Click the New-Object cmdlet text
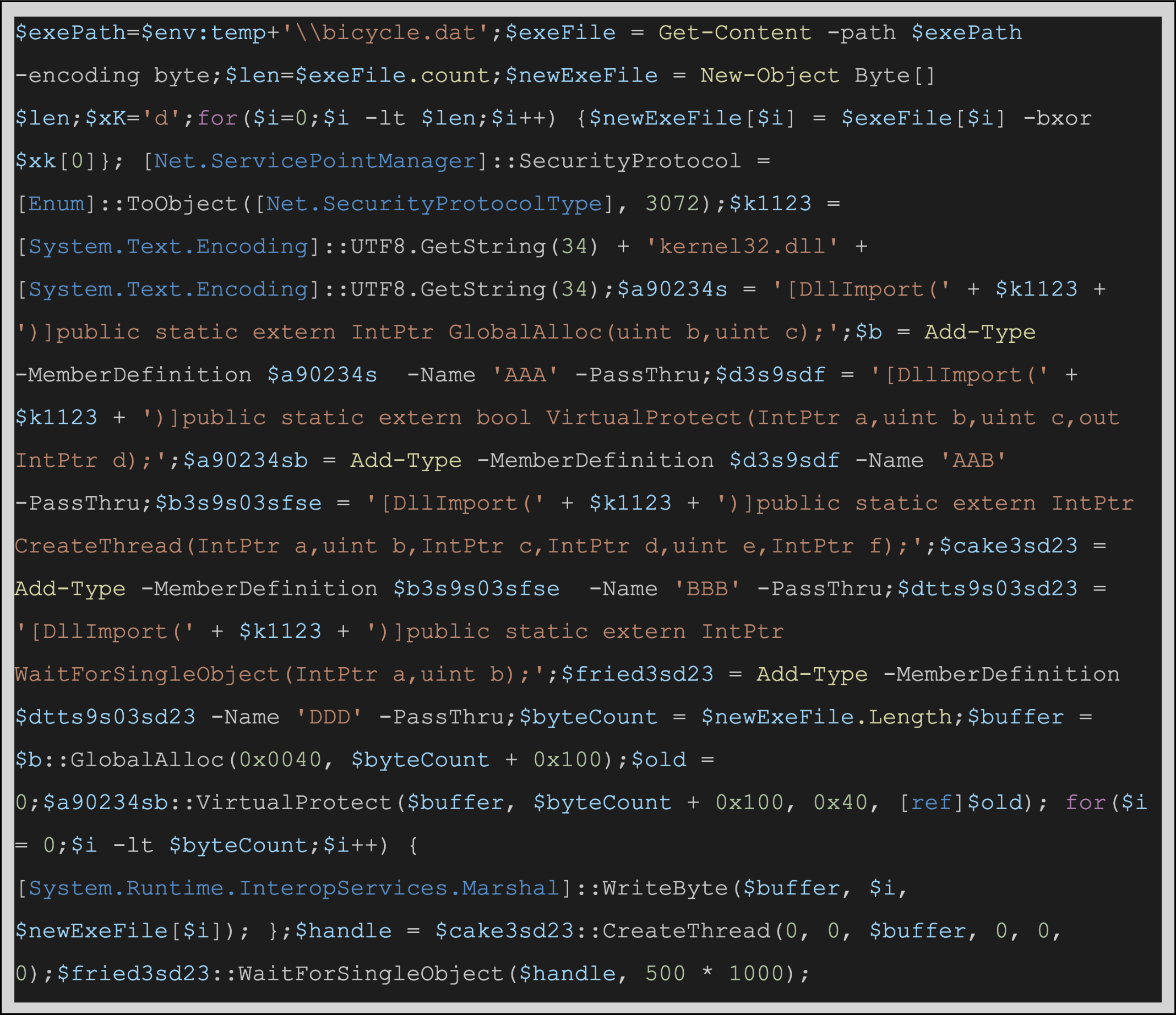 pyautogui.click(x=770, y=75)
